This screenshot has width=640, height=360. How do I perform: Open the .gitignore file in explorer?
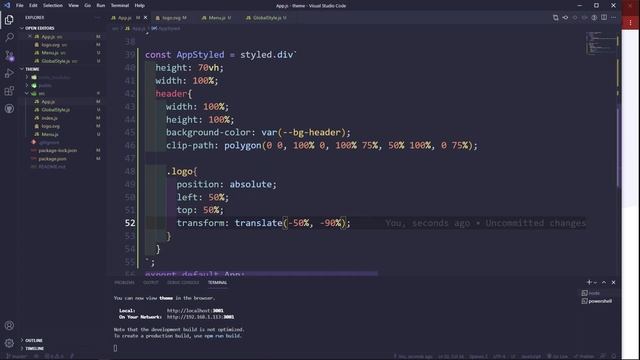click(x=49, y=142)
